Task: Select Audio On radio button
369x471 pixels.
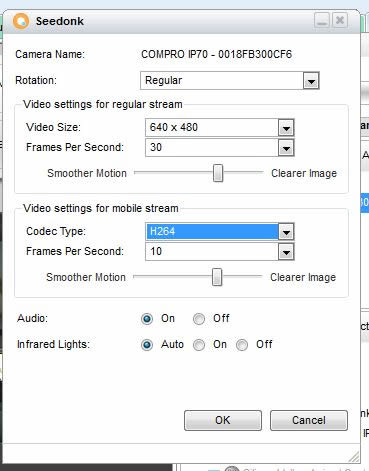Action: click(x=147, y=319)
